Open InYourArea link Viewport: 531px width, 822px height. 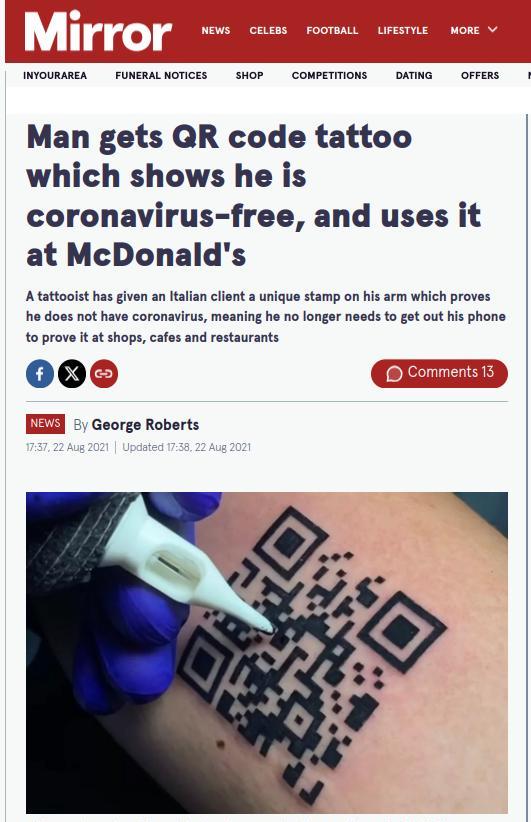[x=55, y=75]
